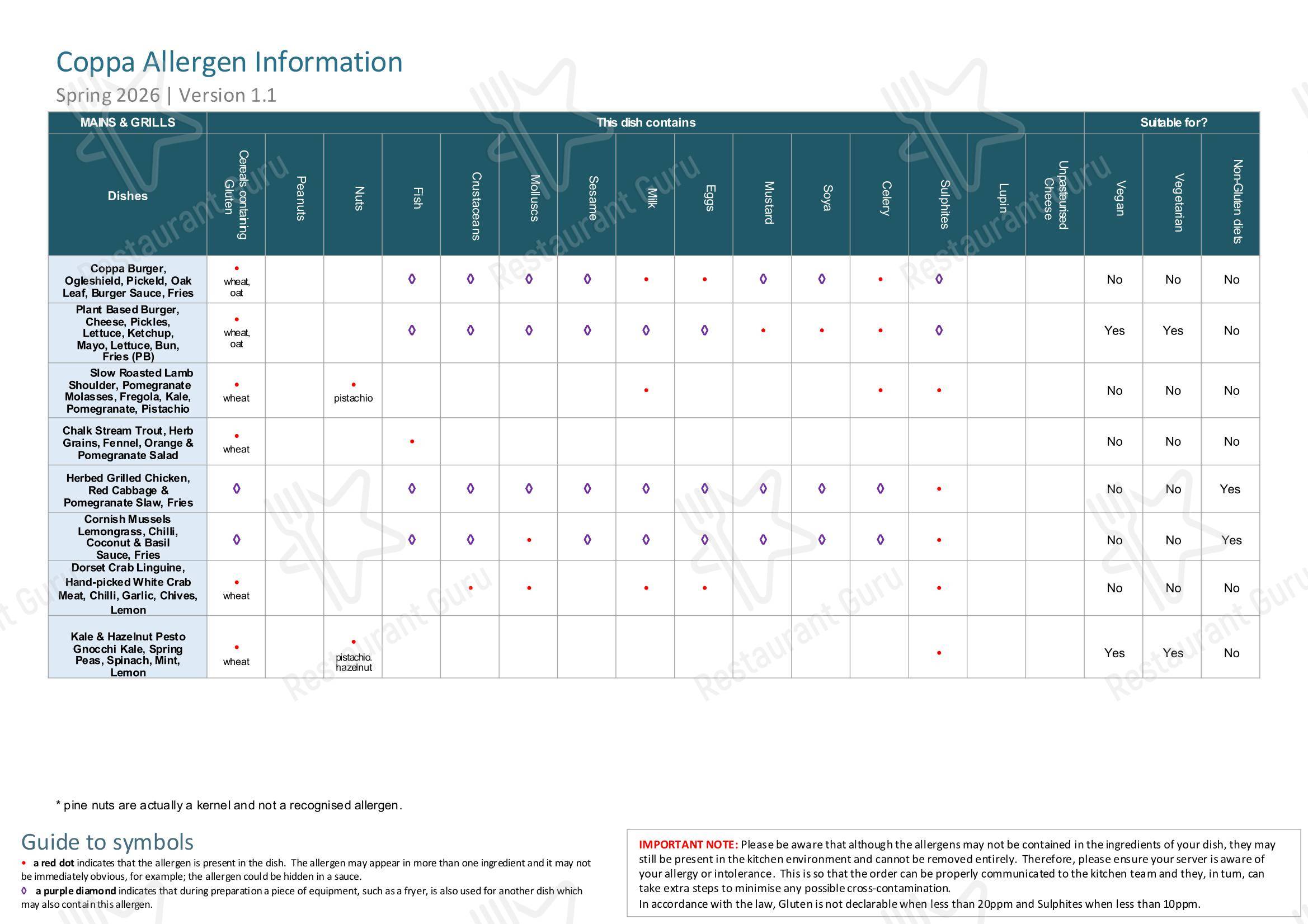Screen dimensions: 1308x924
Task: Click the "This dish contains" header
Action: 646,122
